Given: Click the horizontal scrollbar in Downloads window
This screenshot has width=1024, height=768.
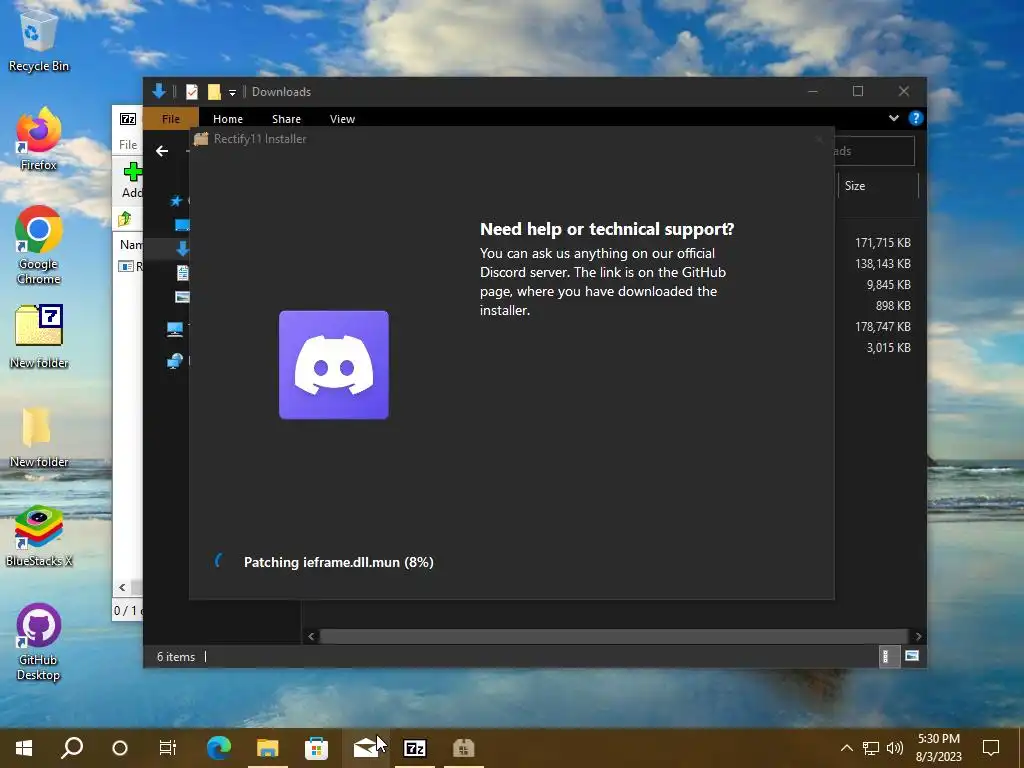Looking at the screenshot, I should [x=614, y=636].
